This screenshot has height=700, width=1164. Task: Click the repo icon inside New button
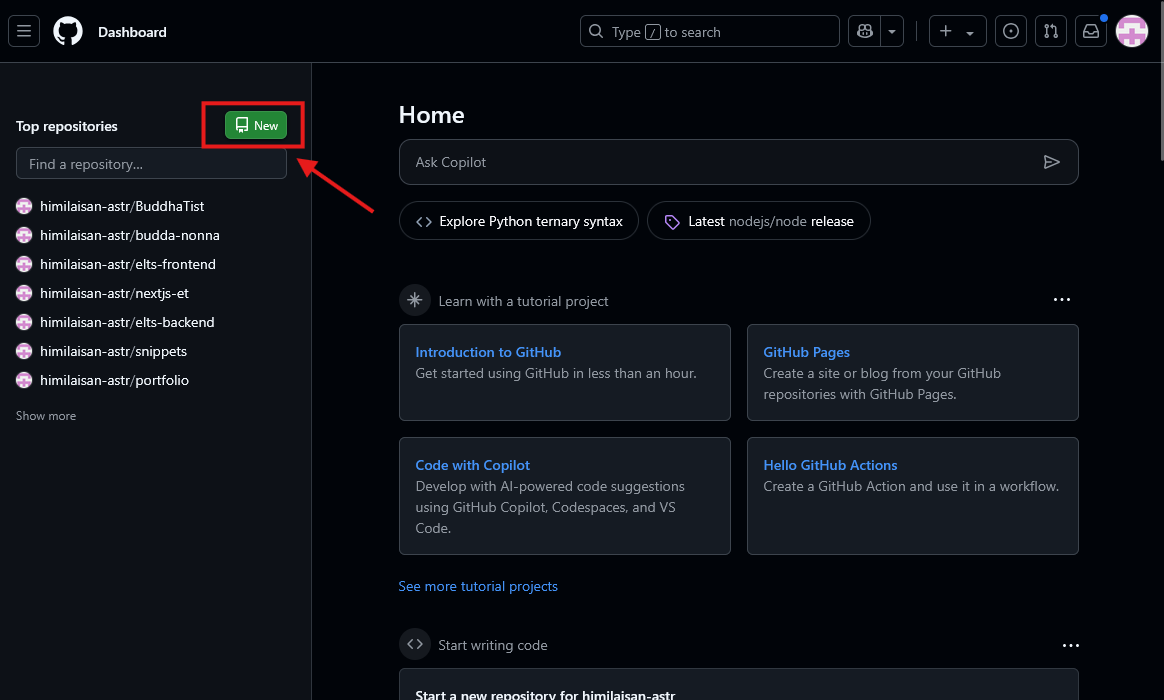(x=242, y=125)
